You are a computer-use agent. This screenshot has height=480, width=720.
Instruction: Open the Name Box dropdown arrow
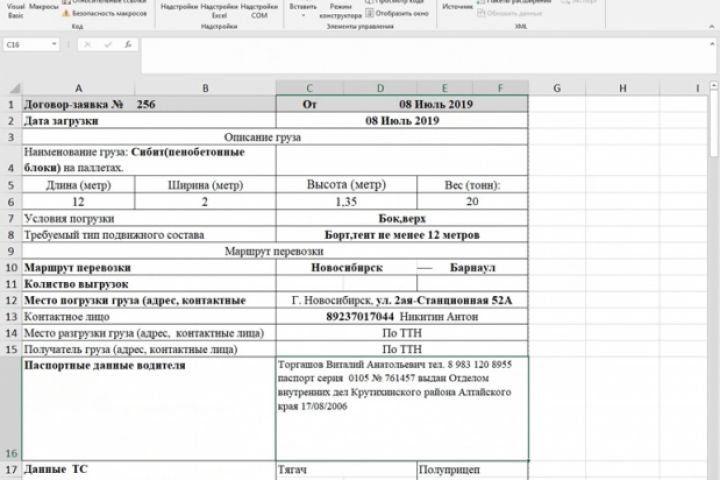click(x=54, y=45)
